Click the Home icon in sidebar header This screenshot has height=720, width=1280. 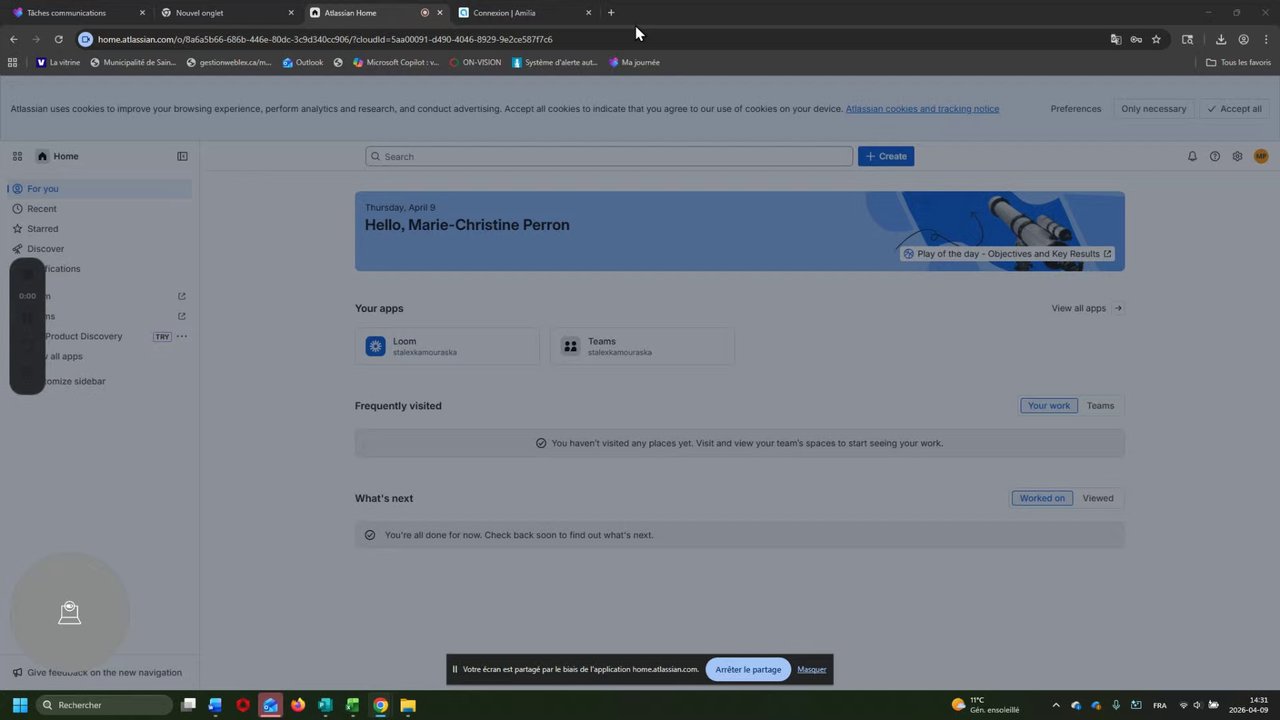(x=42, y=156)
